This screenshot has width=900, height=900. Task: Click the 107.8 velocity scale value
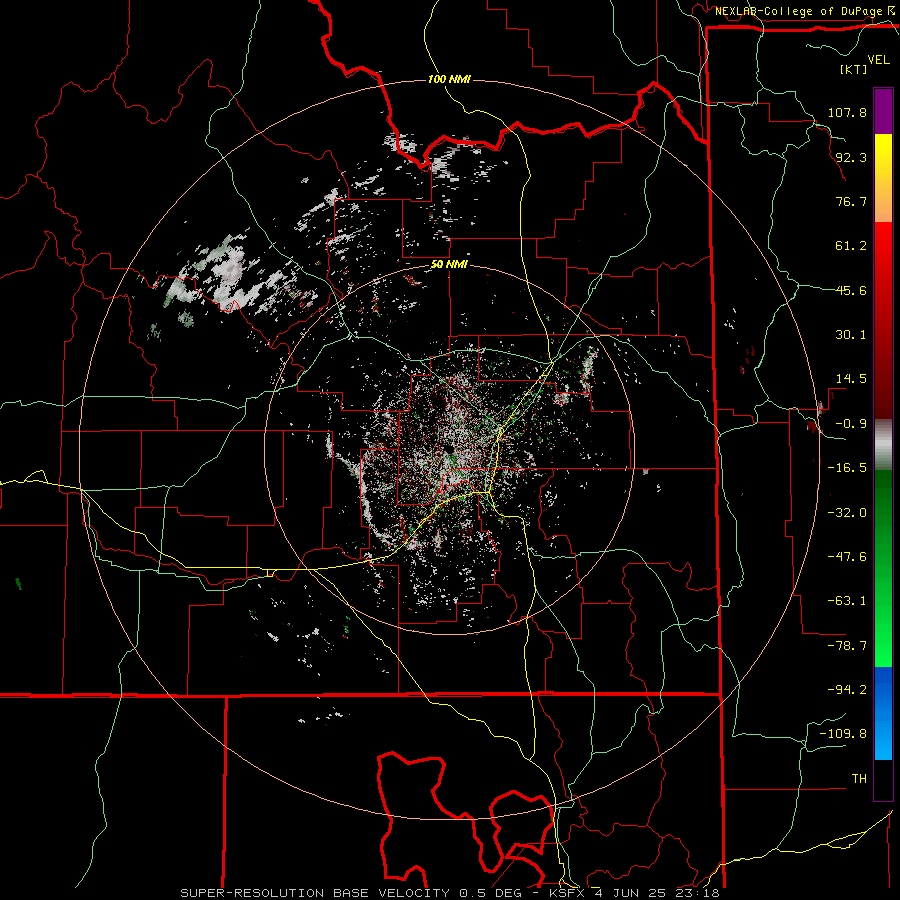point(847,112)
